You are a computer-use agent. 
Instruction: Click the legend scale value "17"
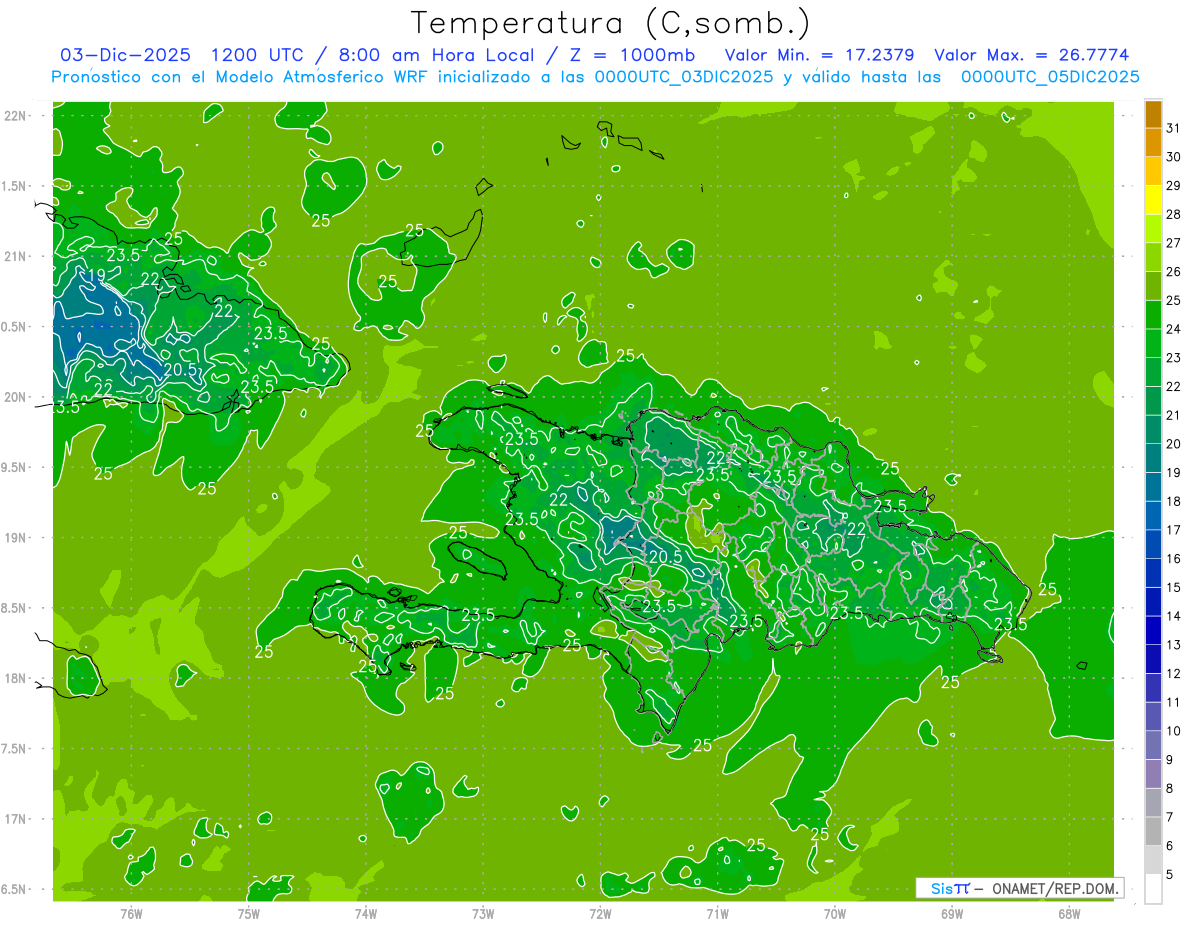click(1174, 530)
